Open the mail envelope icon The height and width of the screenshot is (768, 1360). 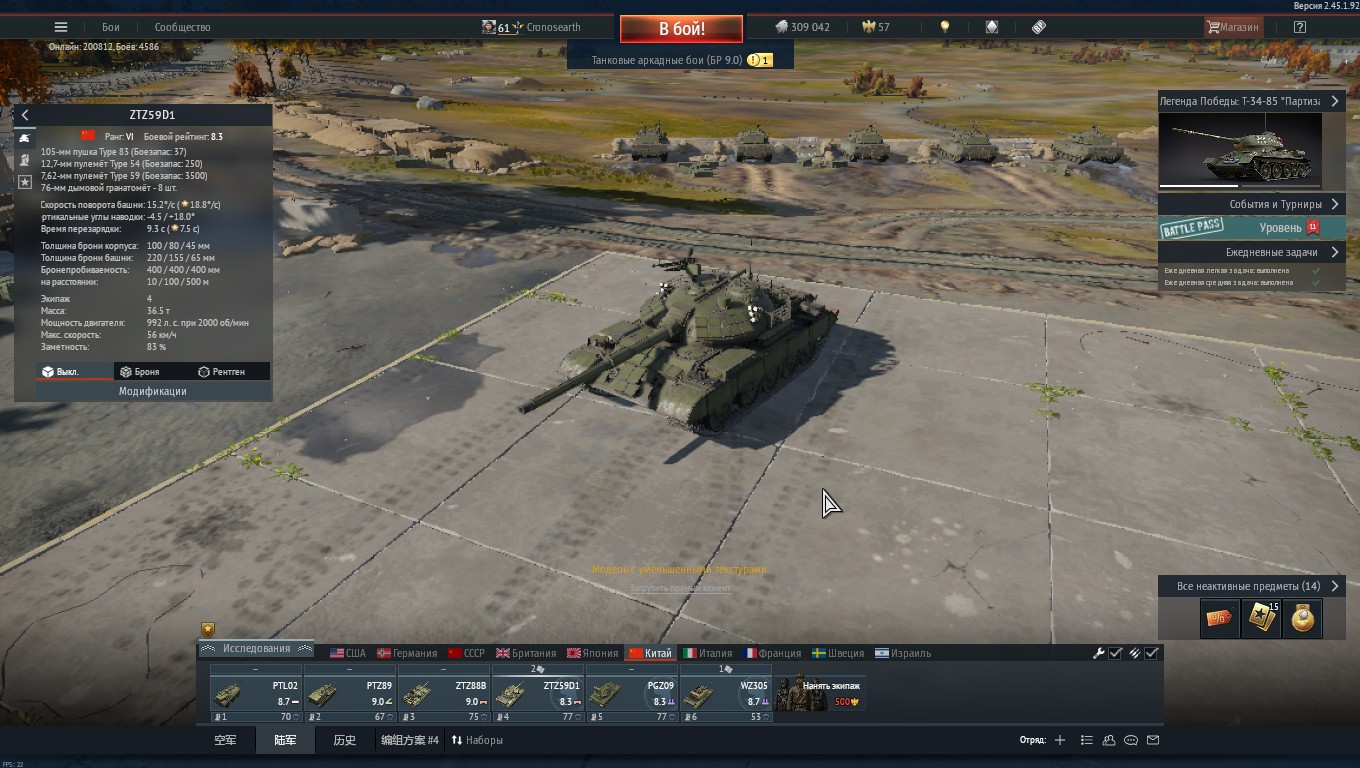(1153, 740)
